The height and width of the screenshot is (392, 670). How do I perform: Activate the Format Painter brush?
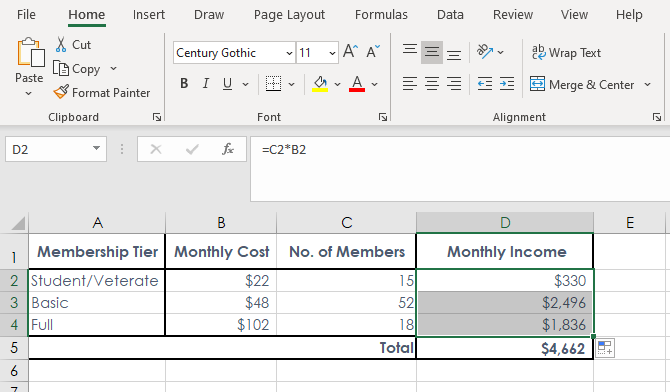click(x=61, y=92)
